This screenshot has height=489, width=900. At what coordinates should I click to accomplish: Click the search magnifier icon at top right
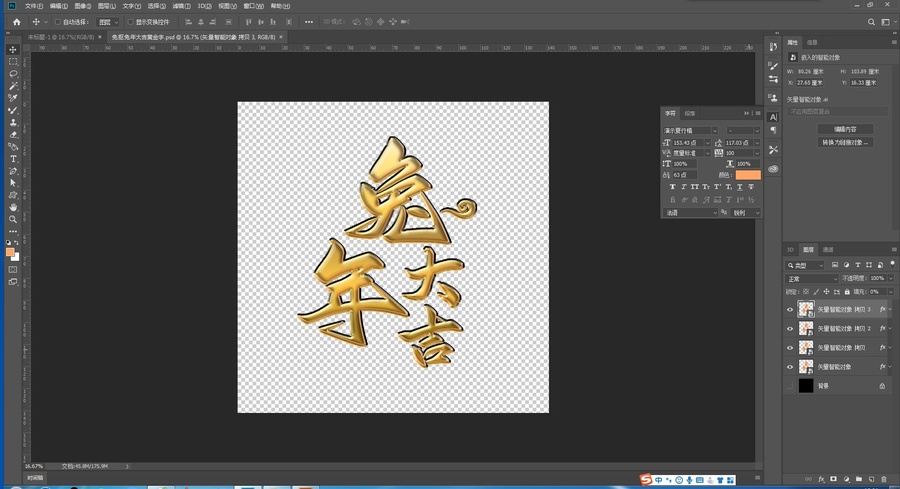pyautogui.click(x=871, y=22)
